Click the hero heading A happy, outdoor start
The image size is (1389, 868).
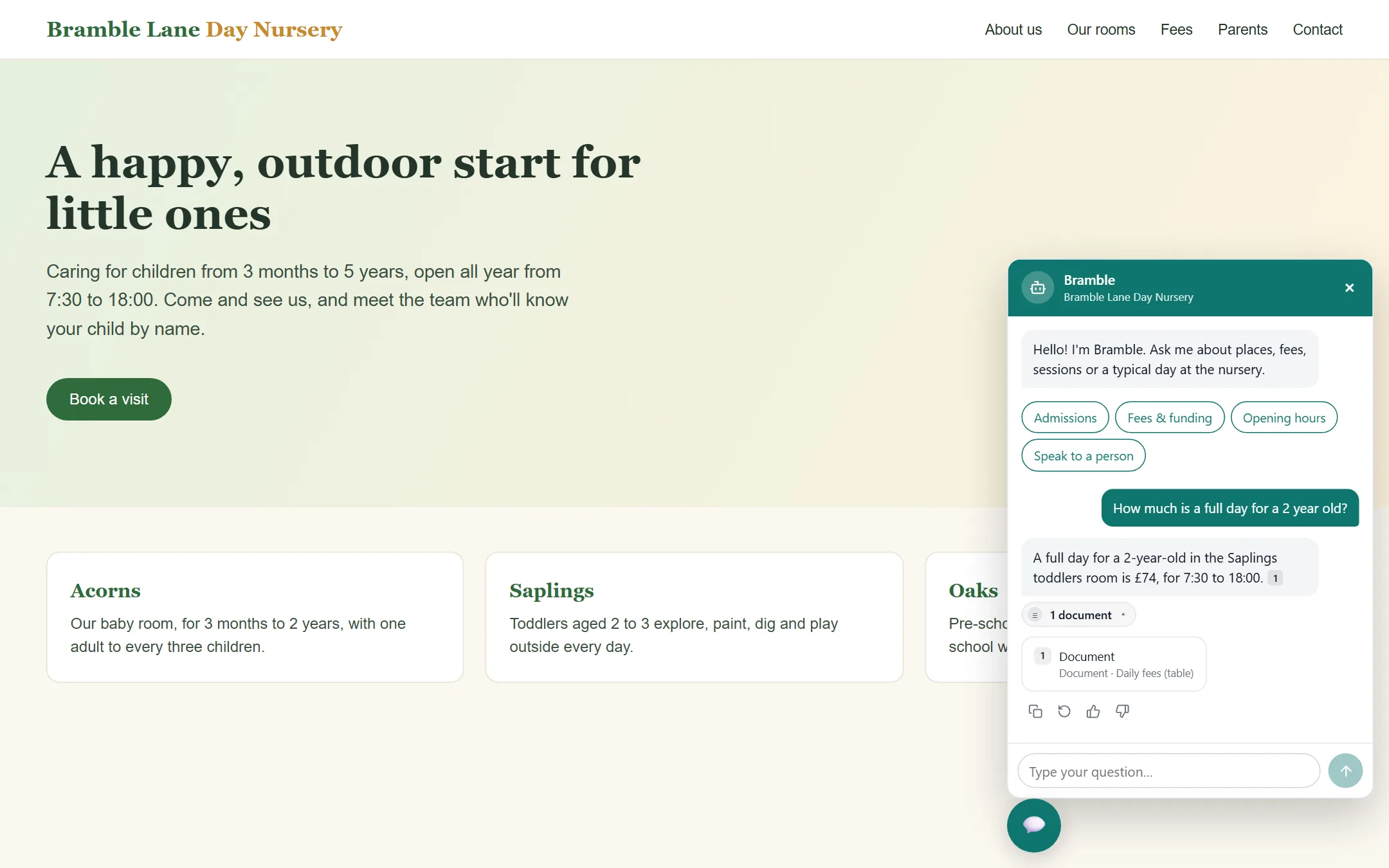point(343,187)
